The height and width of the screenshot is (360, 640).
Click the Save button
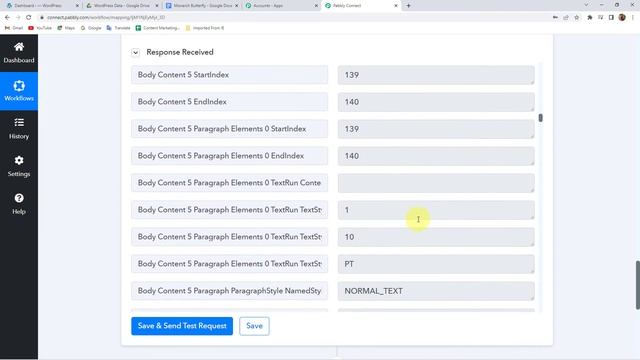tap(254, 326)
